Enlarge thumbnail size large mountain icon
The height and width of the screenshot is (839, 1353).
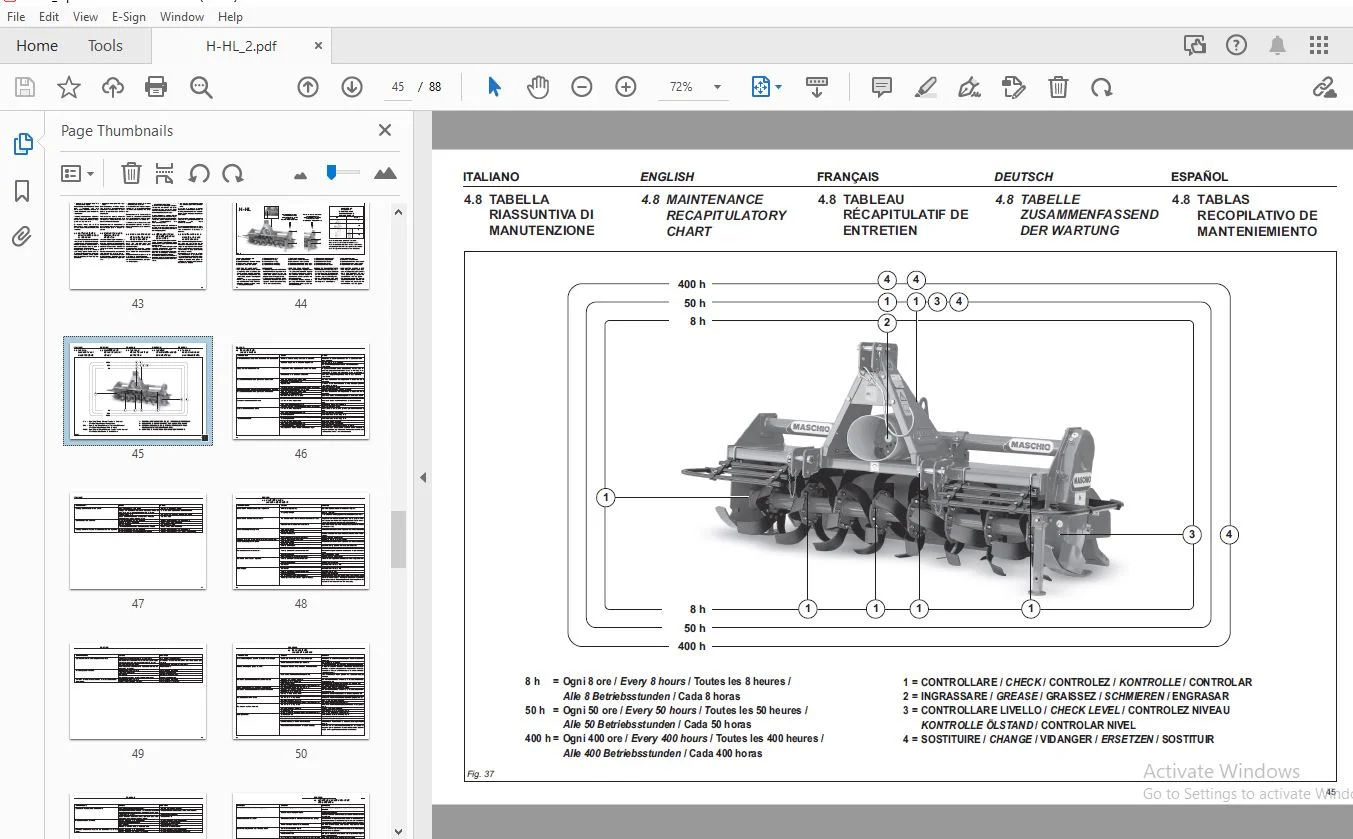[385, 173]
